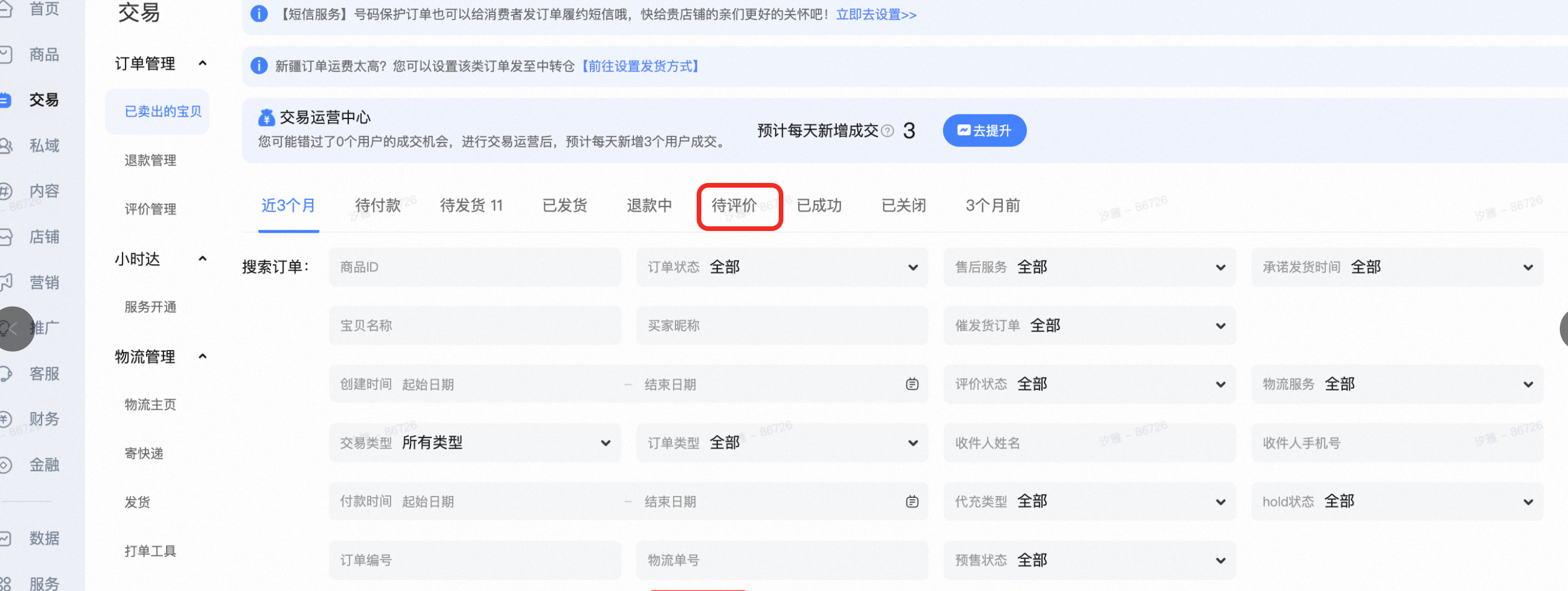Collapse the 小时达 menu section

click(x=203, y=259)
